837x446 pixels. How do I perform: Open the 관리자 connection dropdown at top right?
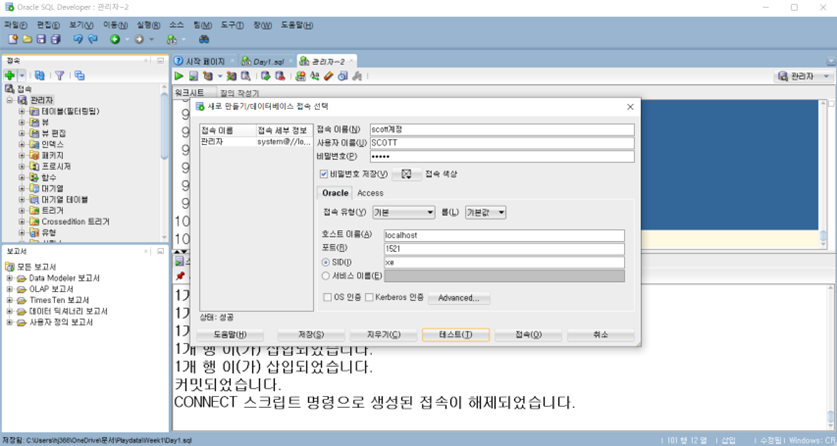coord(803,76)
